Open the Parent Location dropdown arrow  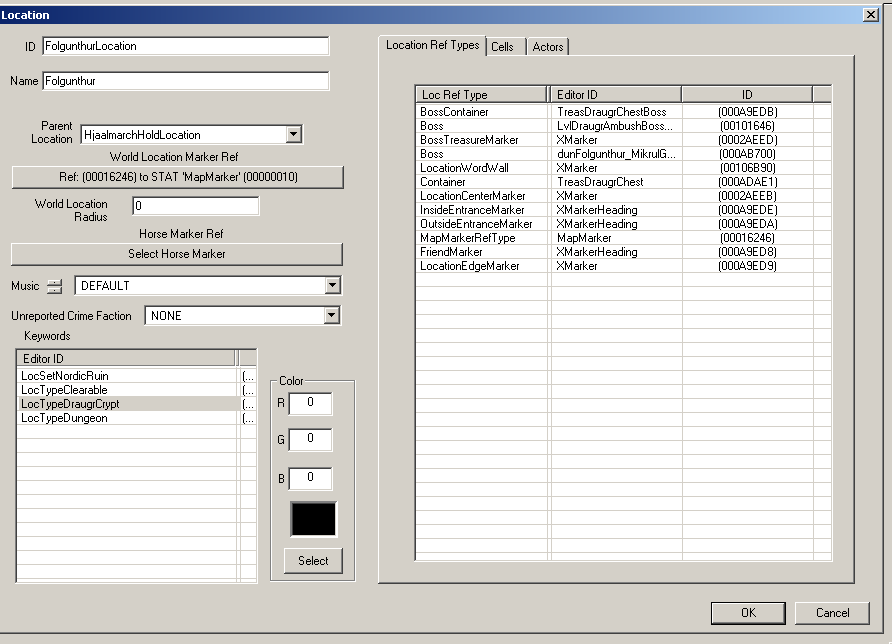294,135
